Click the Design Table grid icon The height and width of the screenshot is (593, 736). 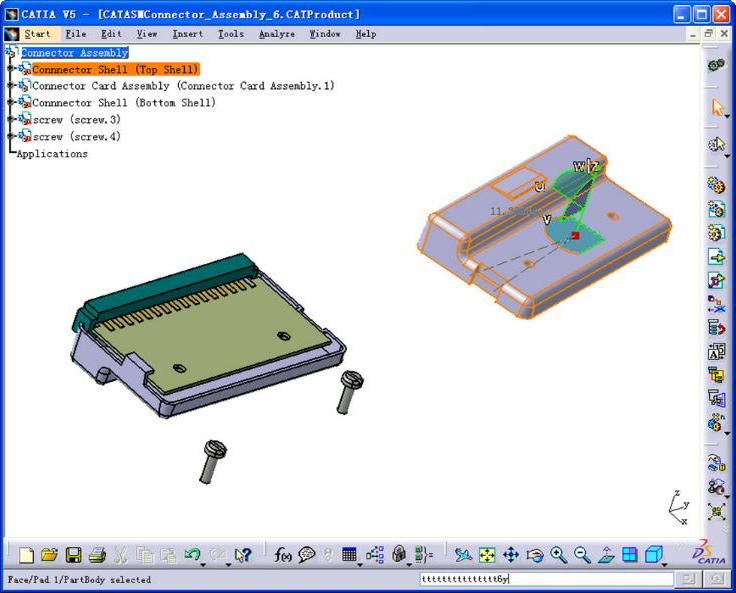click(x=349, y=555)
